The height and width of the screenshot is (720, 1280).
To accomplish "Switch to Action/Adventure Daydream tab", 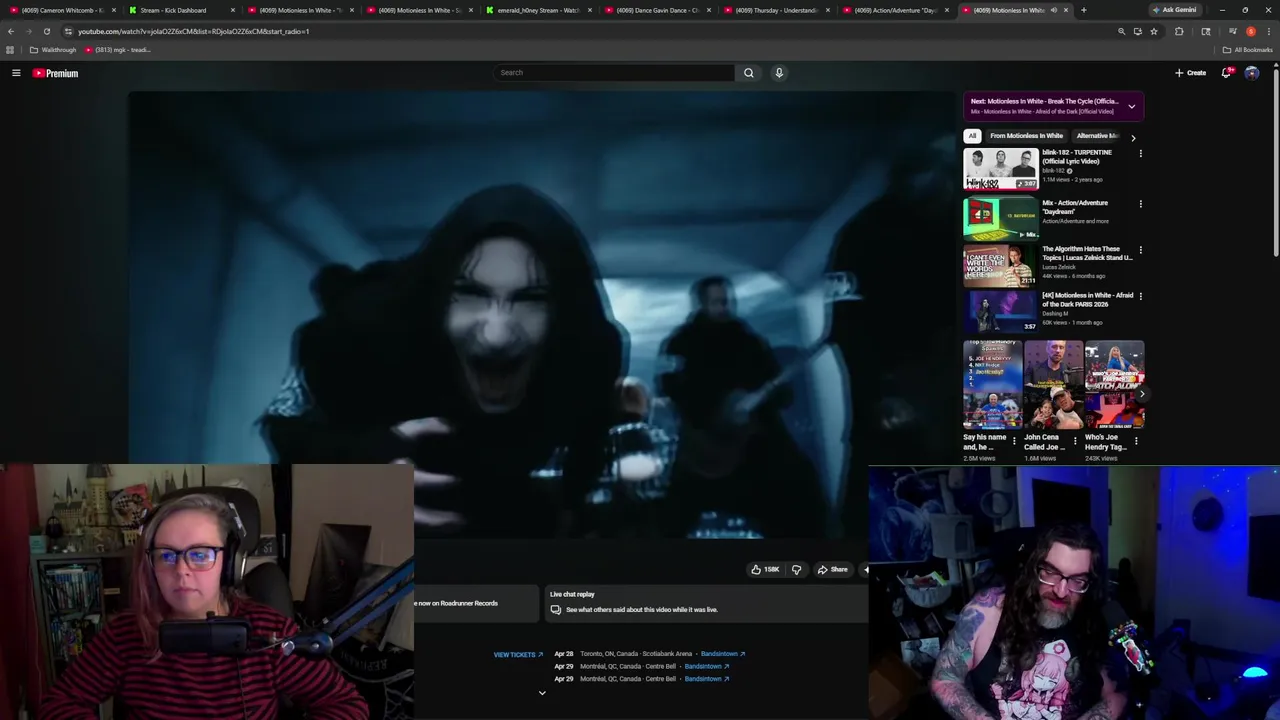I will point(895,10).
